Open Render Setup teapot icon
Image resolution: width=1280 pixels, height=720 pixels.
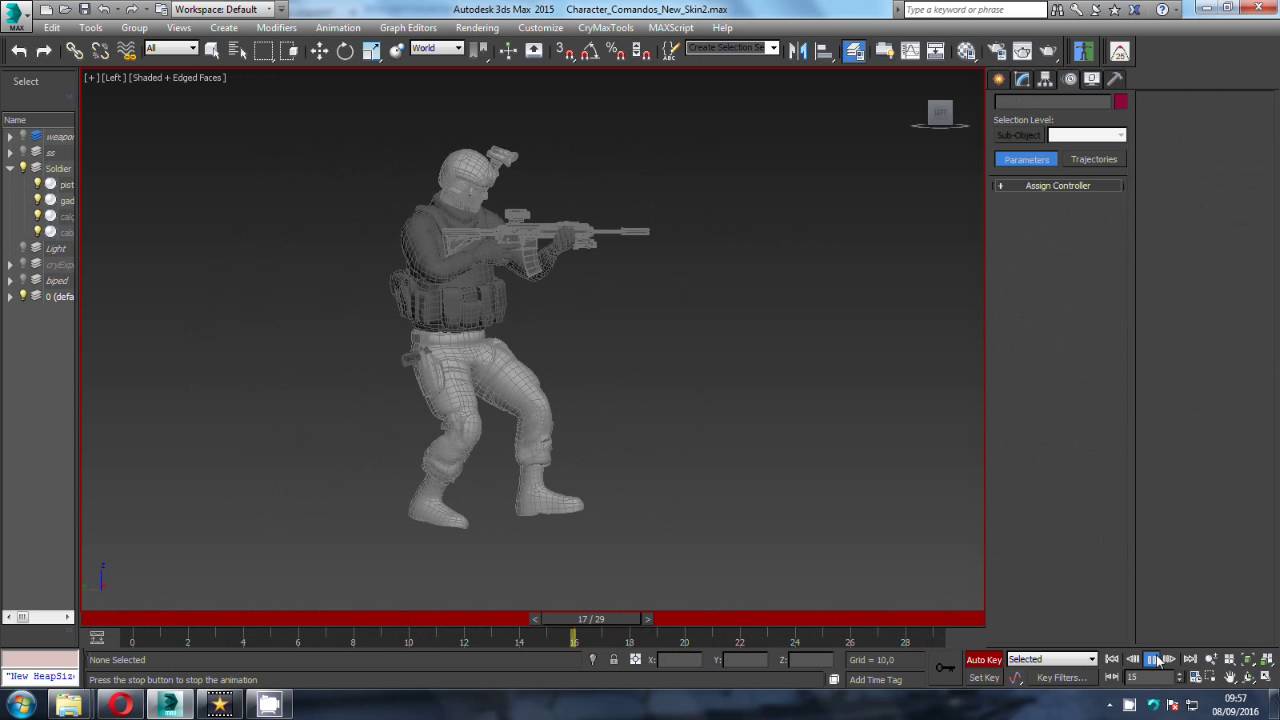click(997, 51)
